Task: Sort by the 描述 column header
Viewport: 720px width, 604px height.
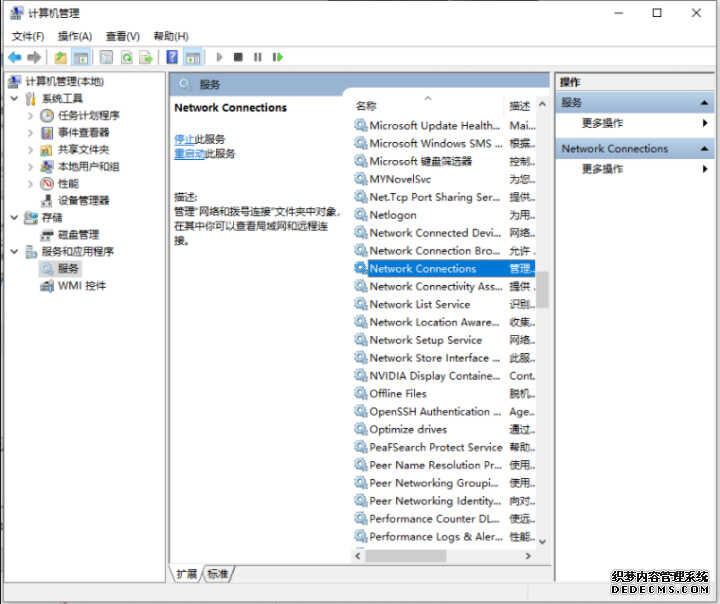Action: point(520,106)
